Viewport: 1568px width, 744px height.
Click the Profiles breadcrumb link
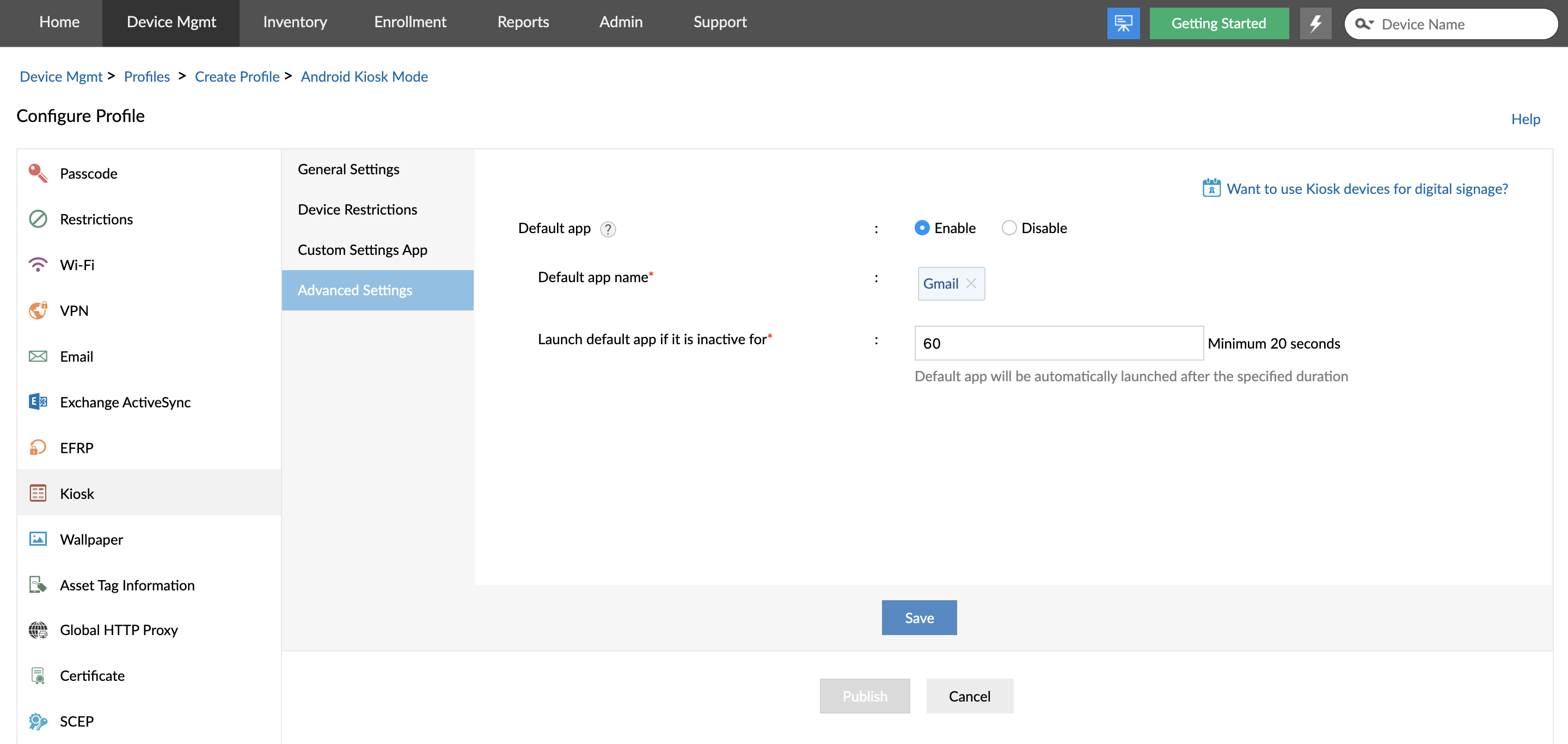(x=146, y=76)
